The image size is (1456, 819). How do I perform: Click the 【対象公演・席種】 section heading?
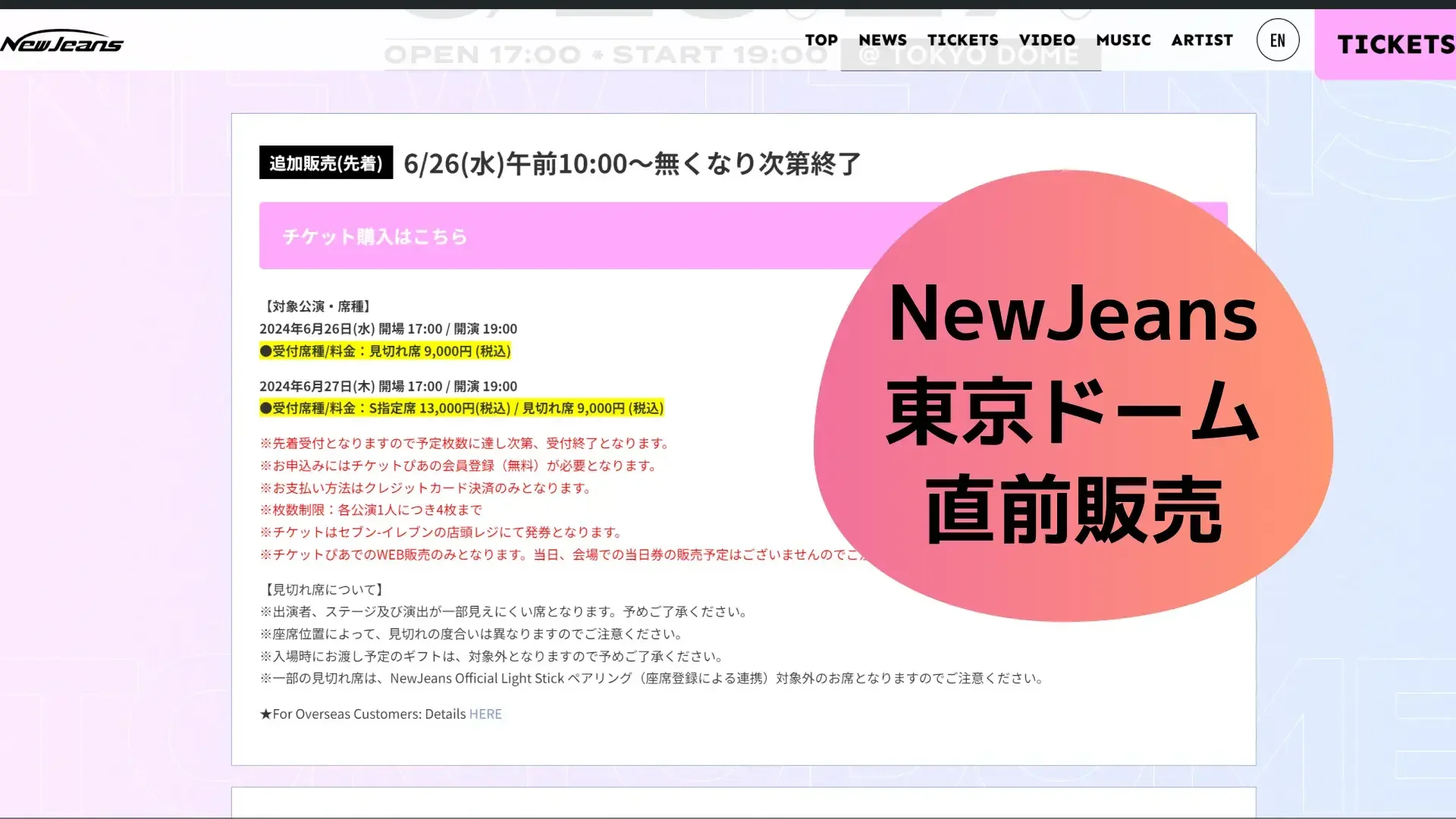click(x=316, y=306)
